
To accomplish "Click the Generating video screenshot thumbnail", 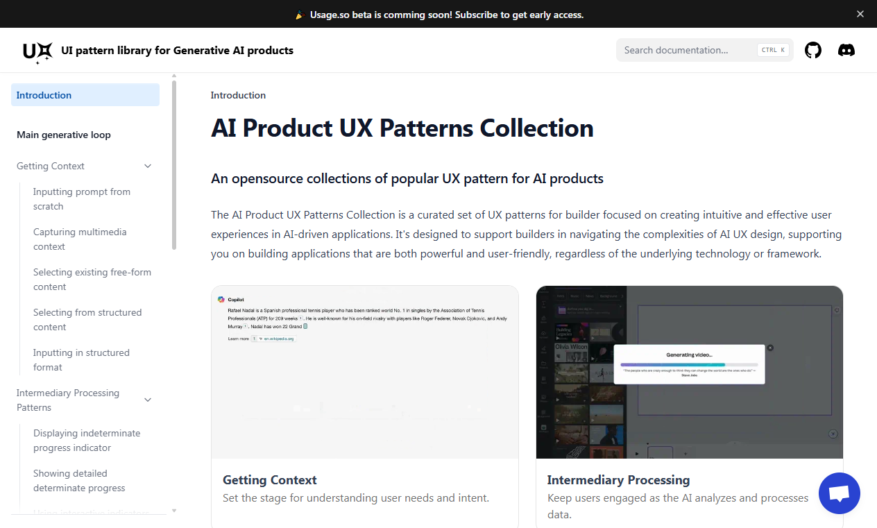I will 689,373.
